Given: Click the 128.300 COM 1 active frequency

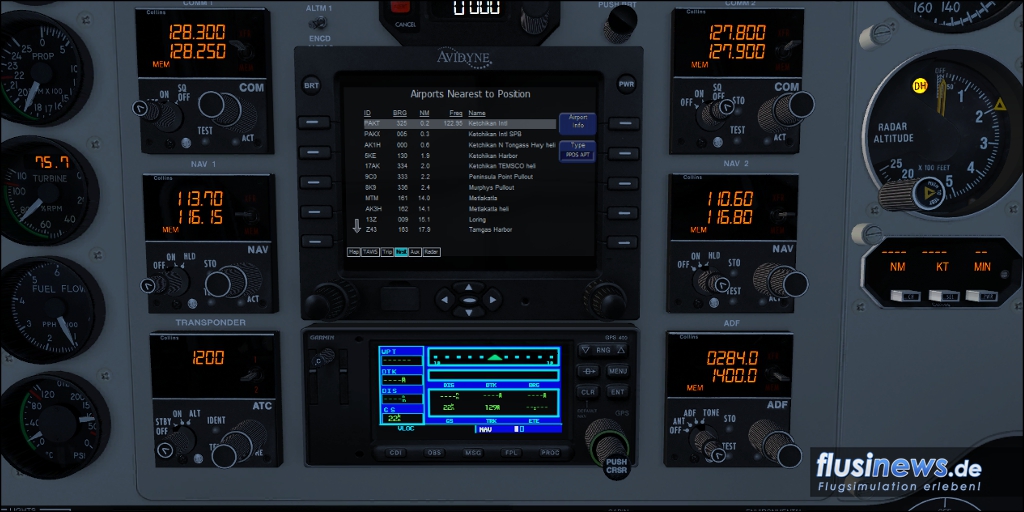Looking at the screenshot, I should (x=197, y=31).
